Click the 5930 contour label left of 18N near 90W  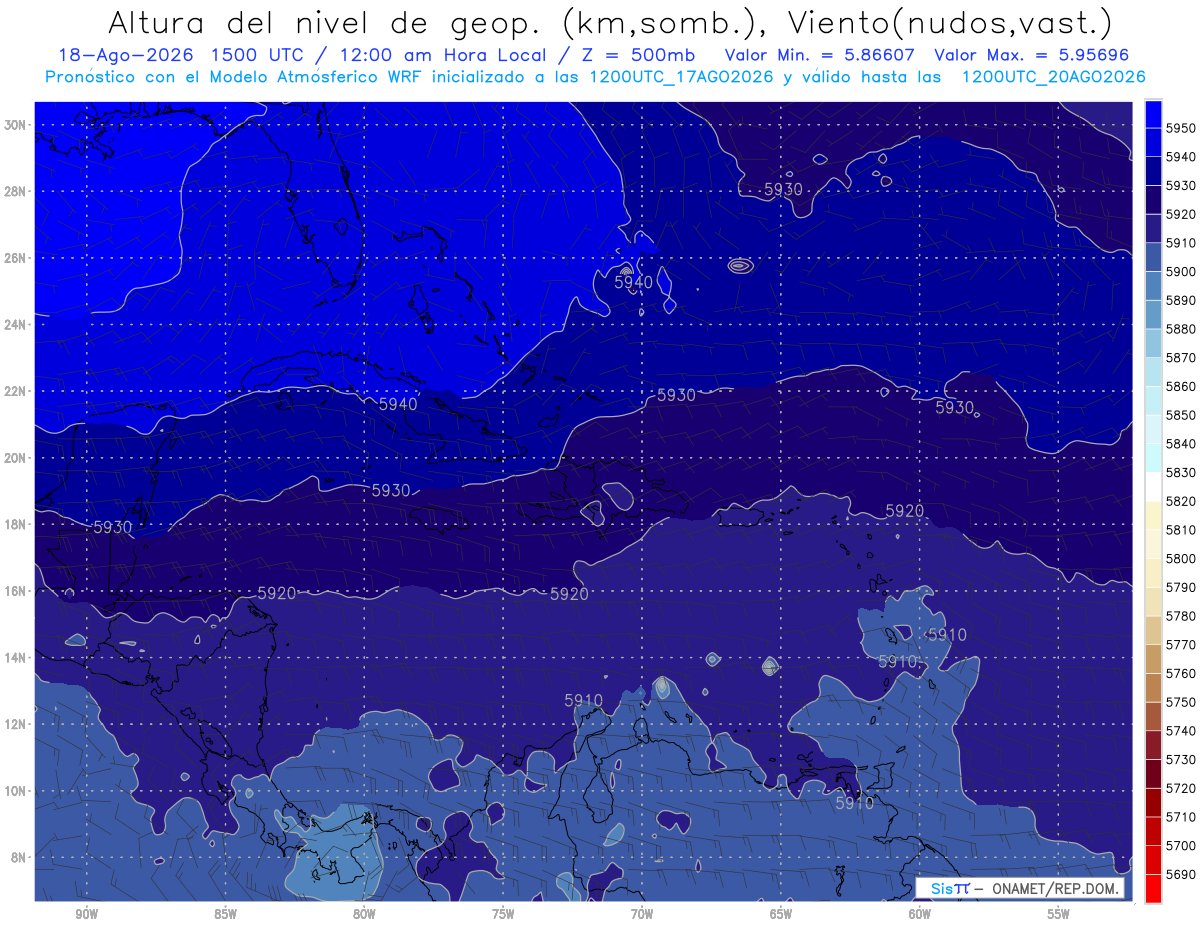112,527
